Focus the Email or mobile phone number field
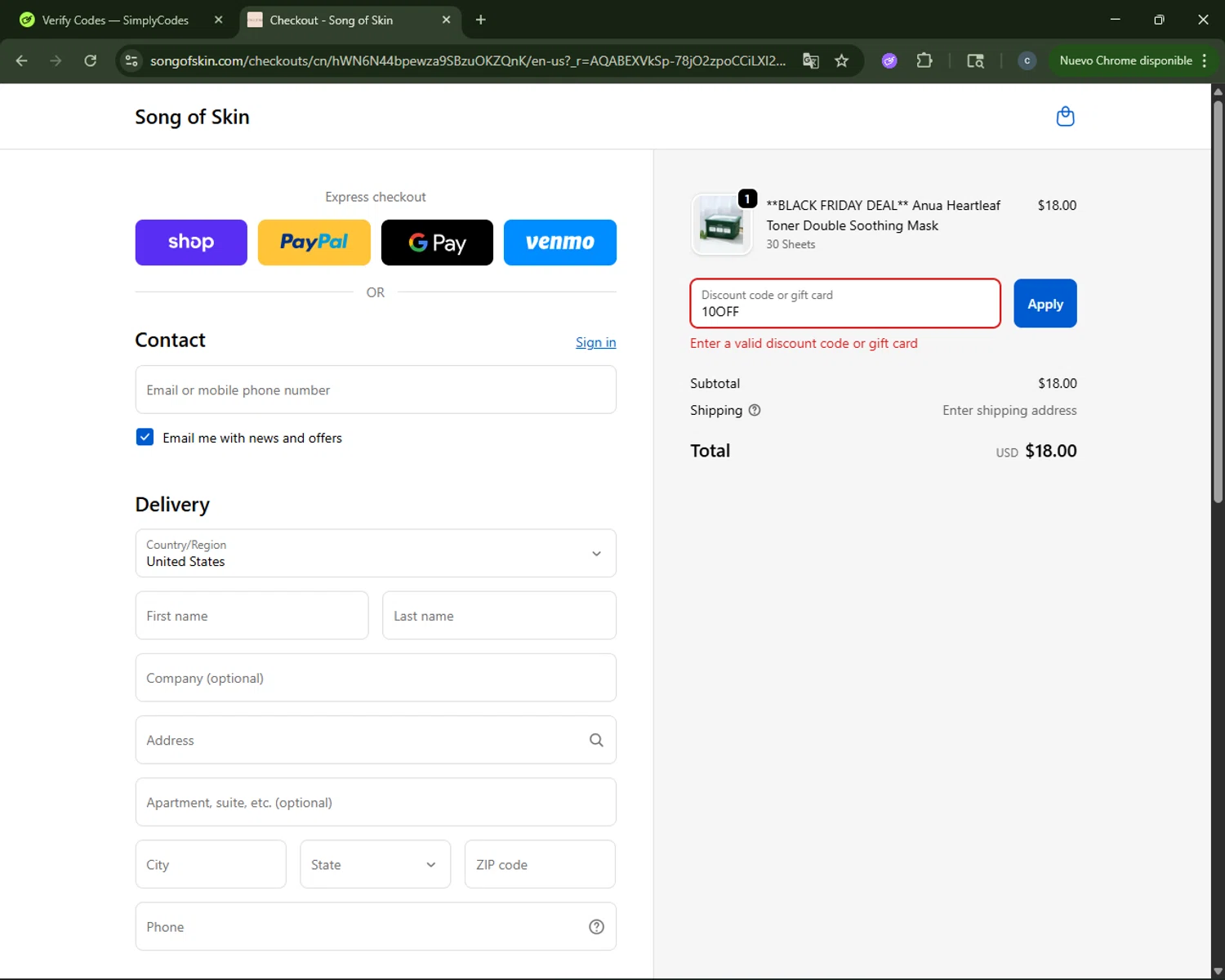This screenshot has height=980, width=1225. click(x=376, y=390)
